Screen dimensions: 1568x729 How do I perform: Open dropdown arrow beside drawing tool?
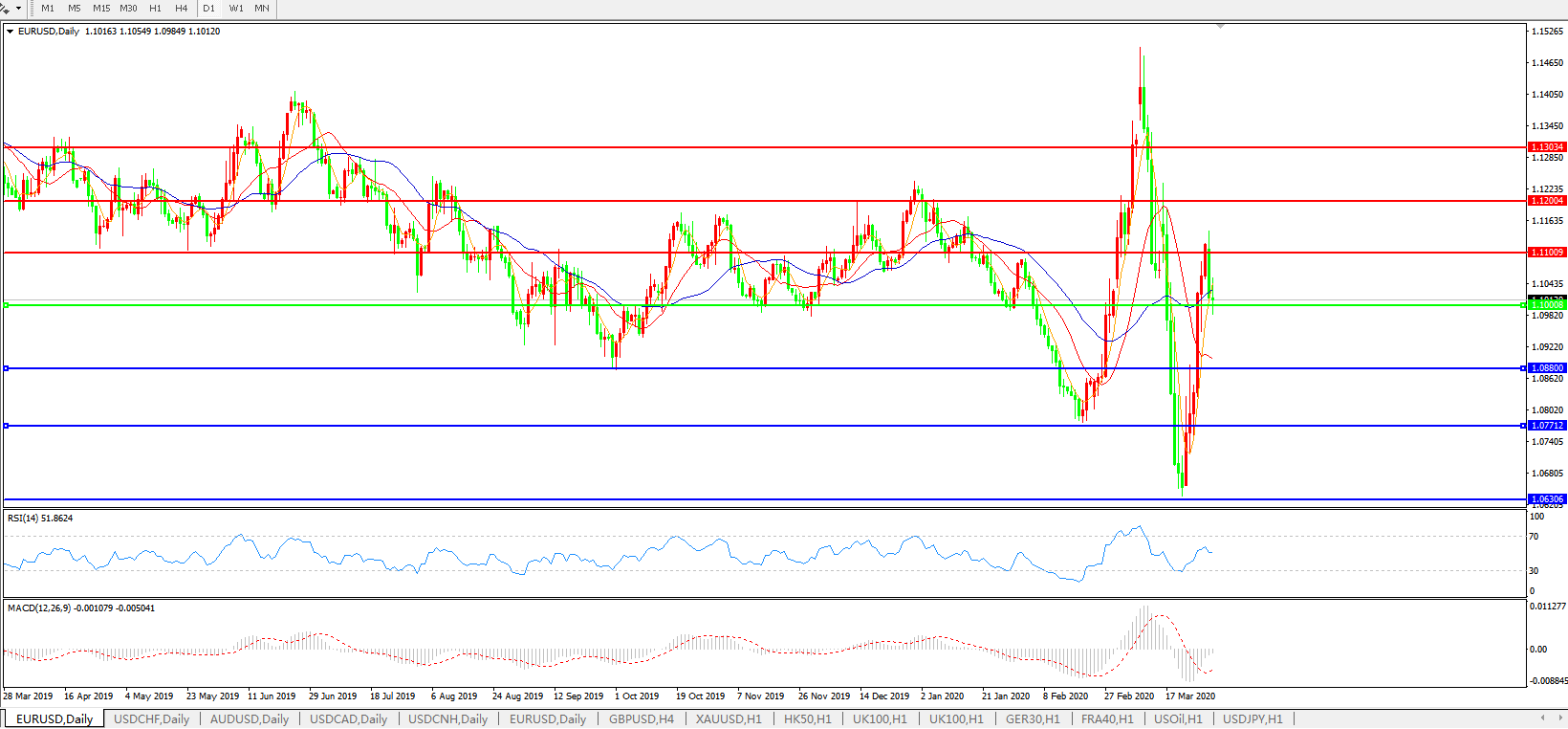coord(18,8)
